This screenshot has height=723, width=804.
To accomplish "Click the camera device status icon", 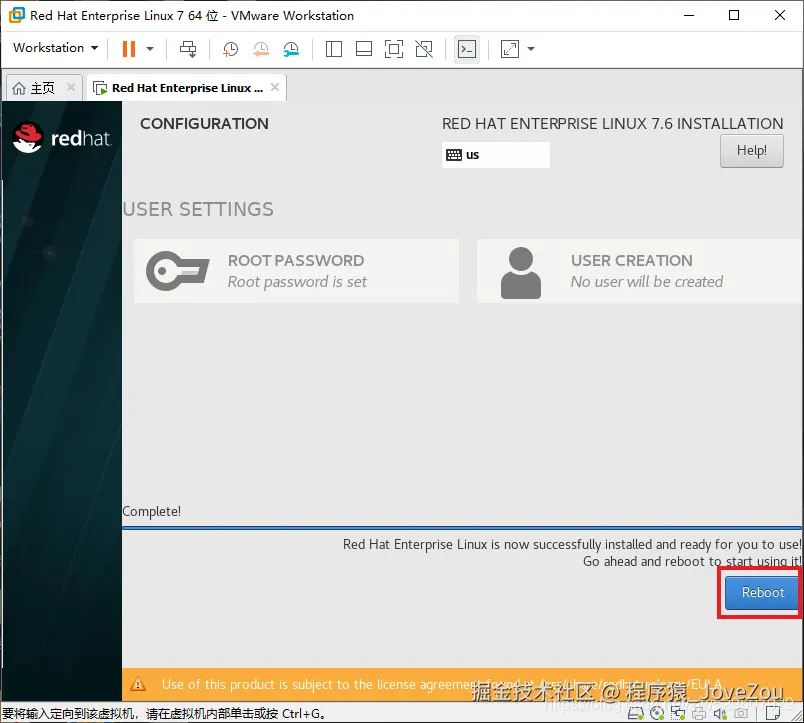I will click(x=741, y=713).
